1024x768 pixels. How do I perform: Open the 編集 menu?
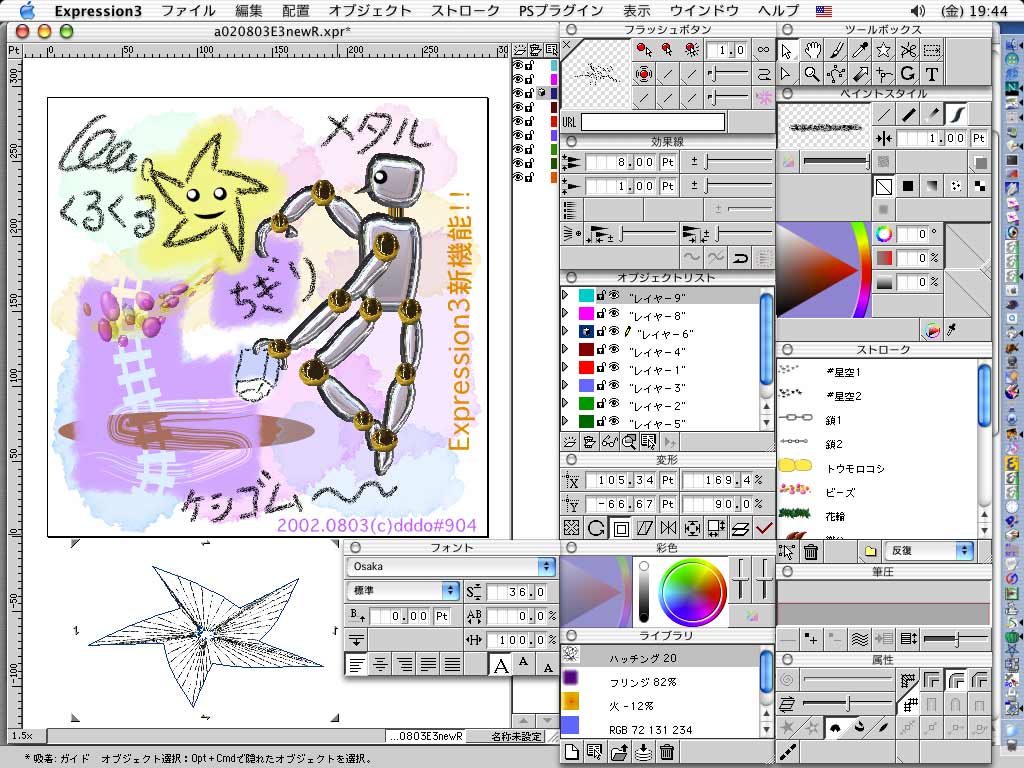(x=248, y=11)
